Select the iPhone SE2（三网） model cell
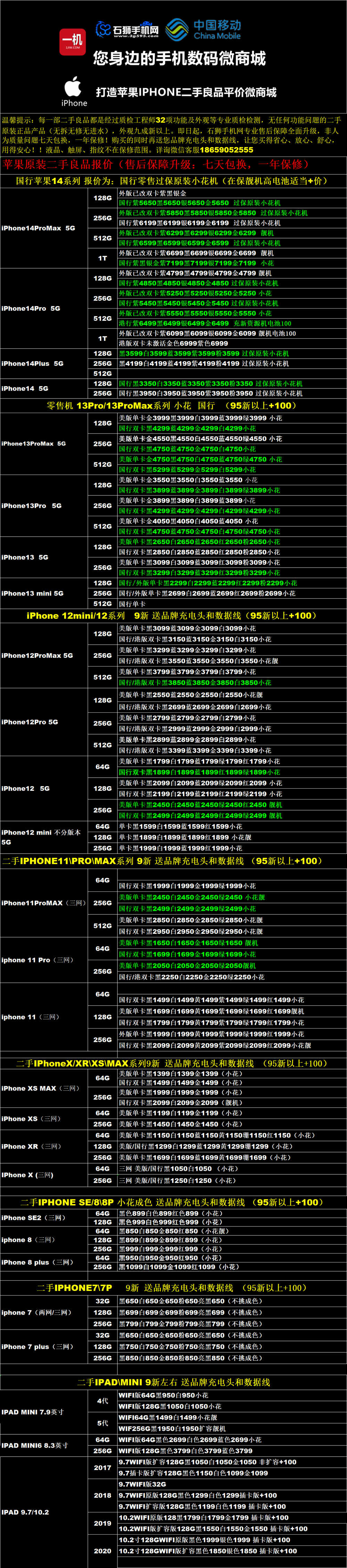 44,1217
